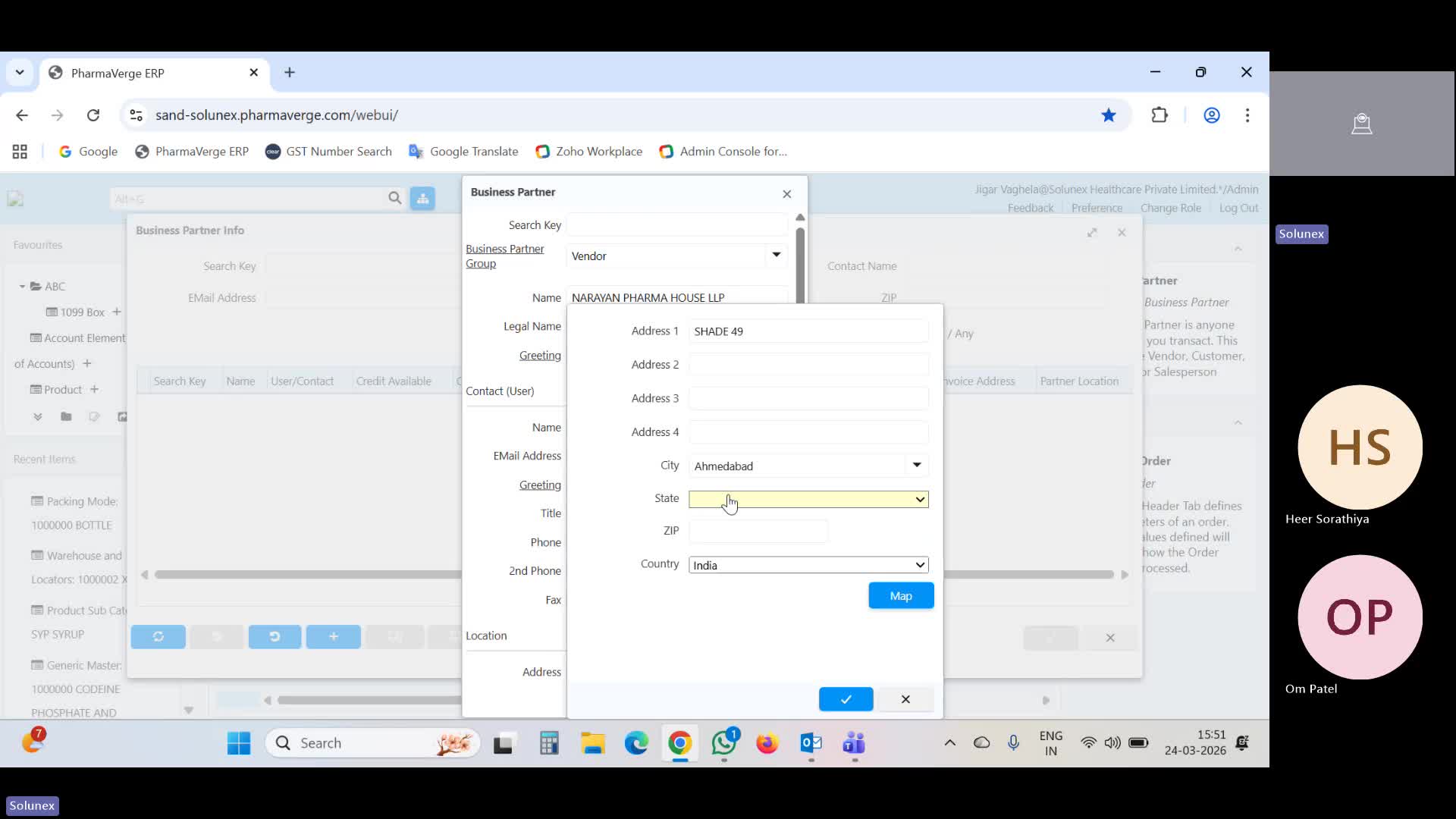Change the Business Partner Group from Vendor
This screenshot has width=1456, height=819.
775,256
